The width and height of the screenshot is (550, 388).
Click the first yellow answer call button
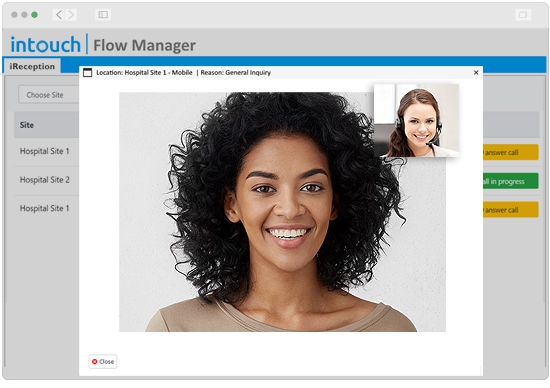pyautogui.click(x=510, y=152)
